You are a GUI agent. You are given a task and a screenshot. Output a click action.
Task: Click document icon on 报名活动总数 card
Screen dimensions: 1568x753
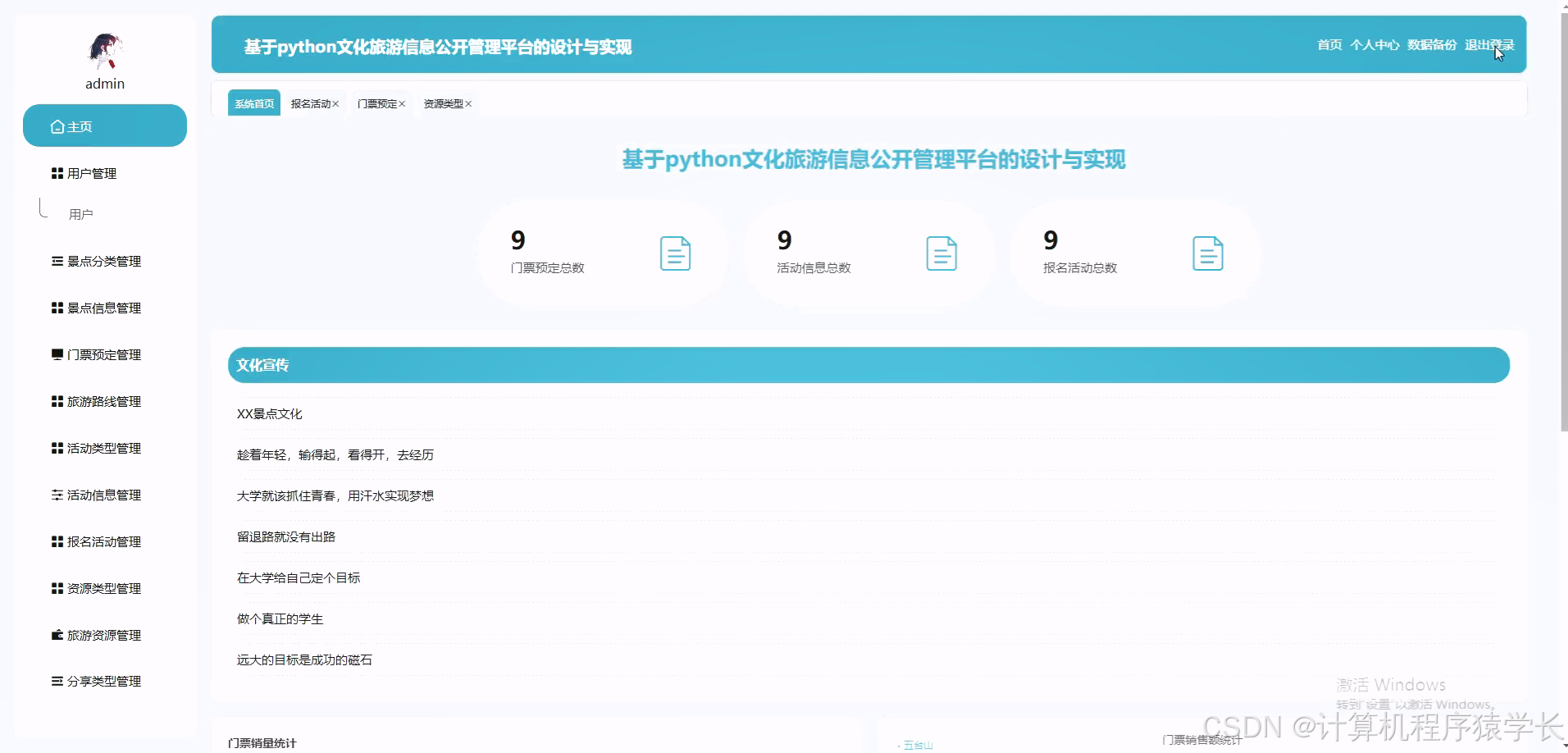[x=1208, y=253]
